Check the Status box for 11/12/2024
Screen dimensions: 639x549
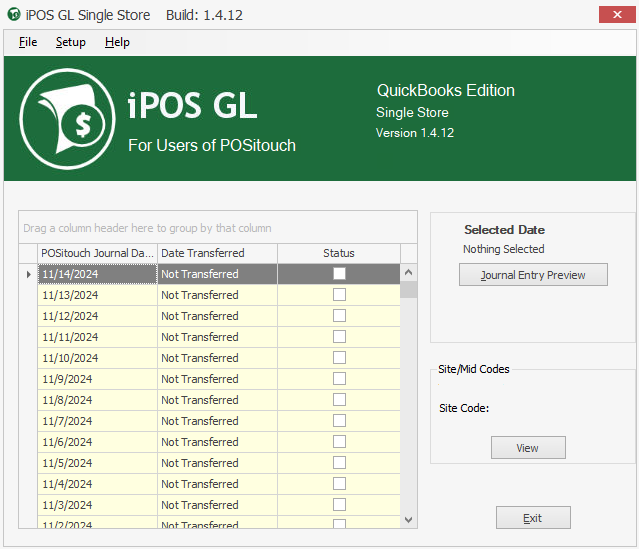339,315
